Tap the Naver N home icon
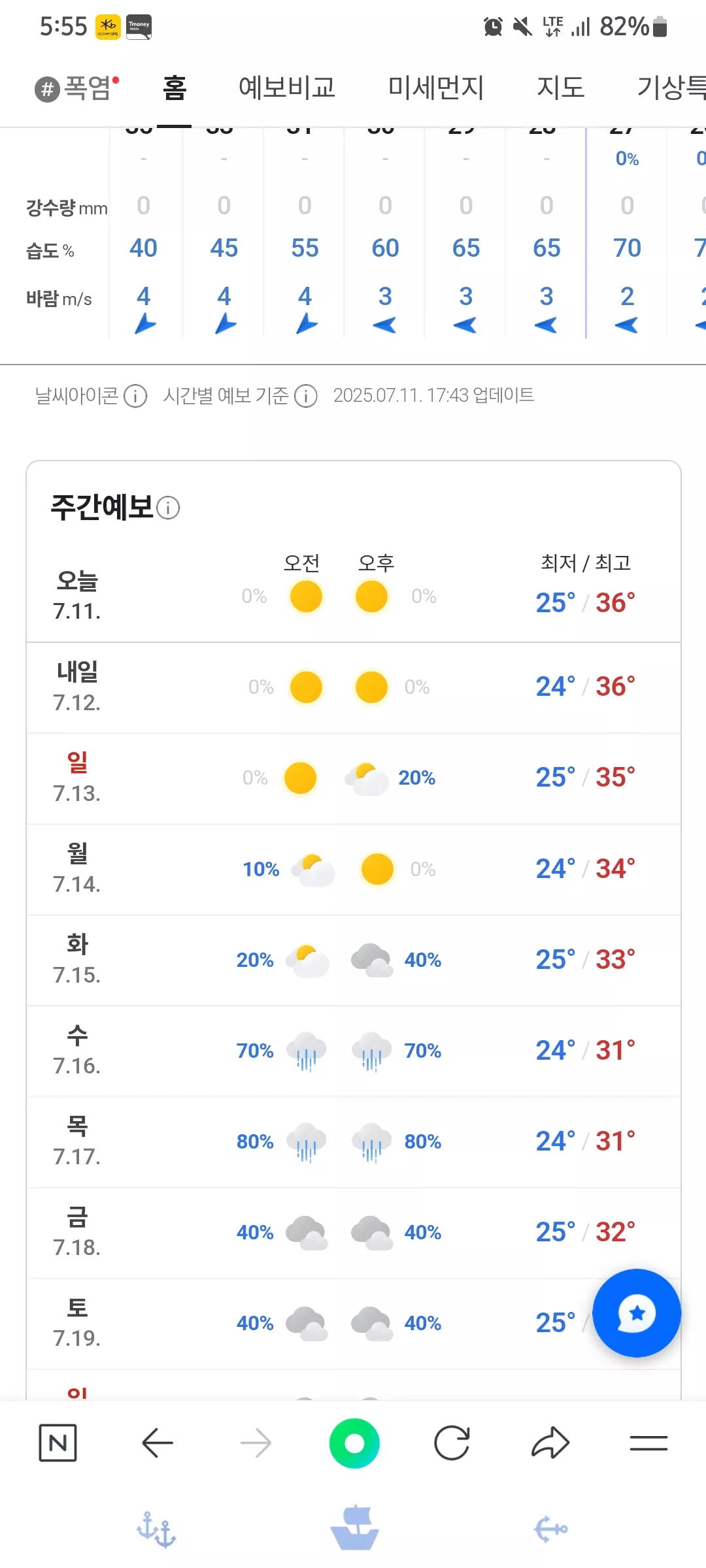706x1568 pixels. pyautogui.click(x=58, y=1443)
